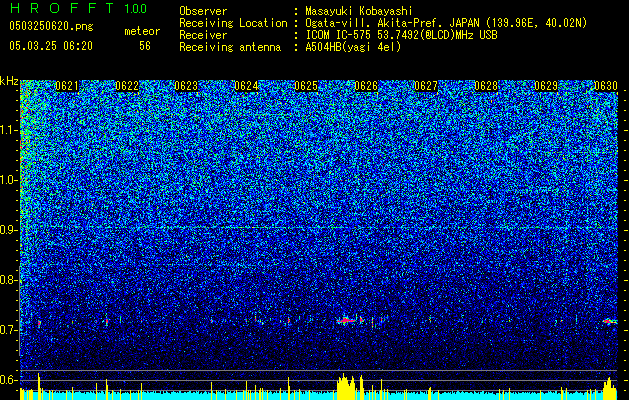Click the 0621 time marker
629x400 pixels.
point(67,86)
